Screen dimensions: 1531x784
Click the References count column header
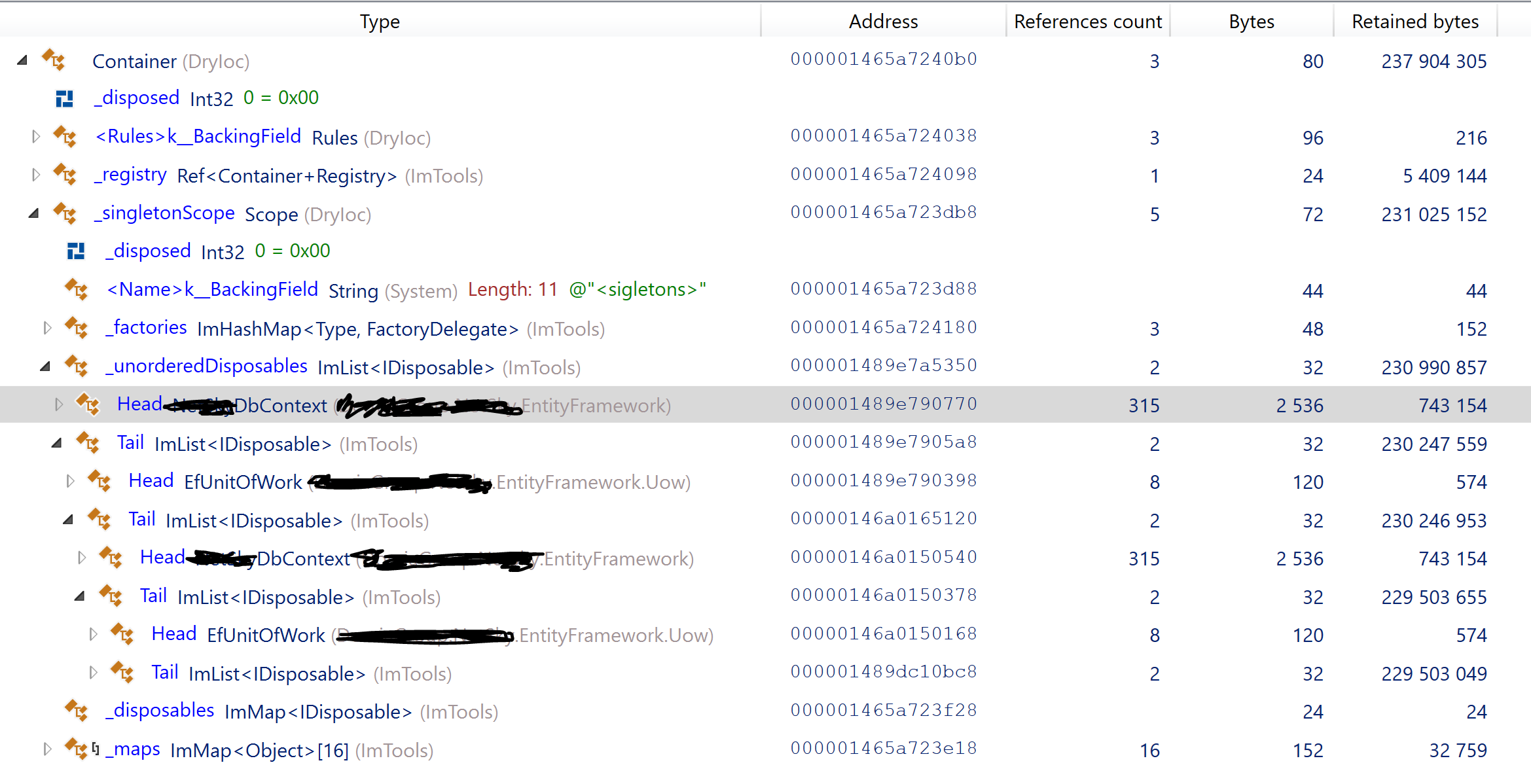1087,21
